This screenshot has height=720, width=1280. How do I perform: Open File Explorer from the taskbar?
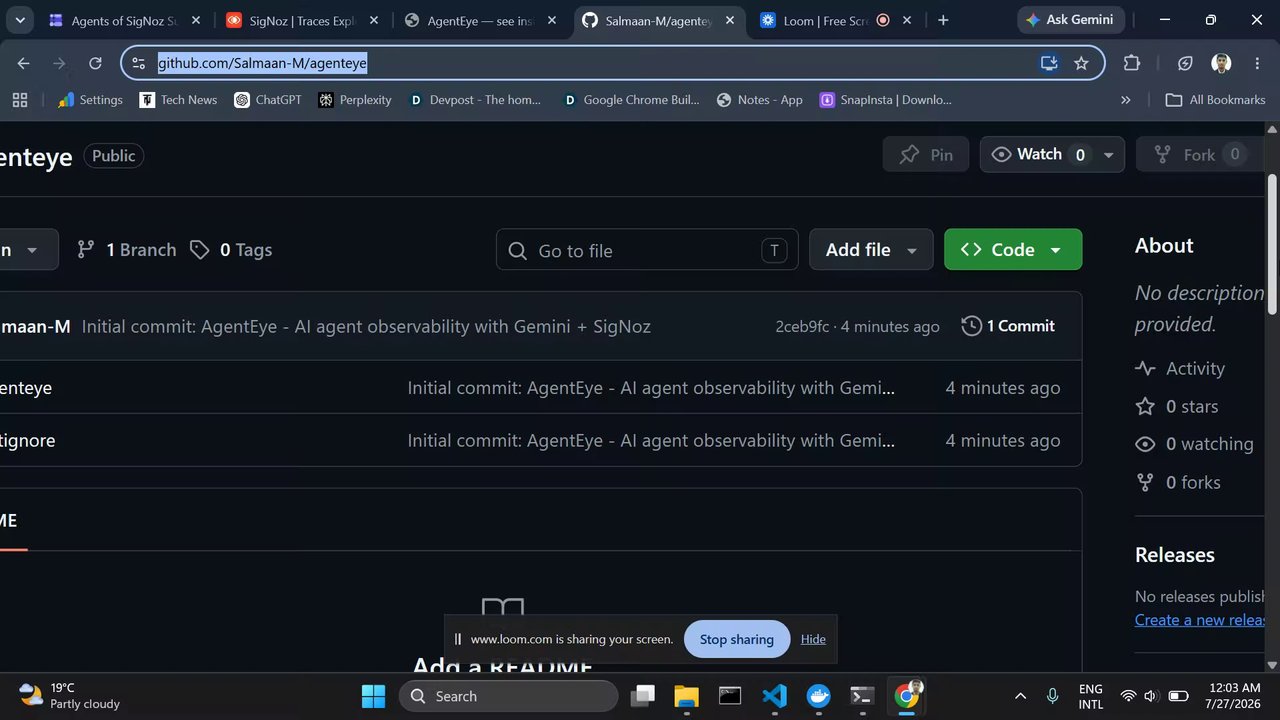click(686, 696)
